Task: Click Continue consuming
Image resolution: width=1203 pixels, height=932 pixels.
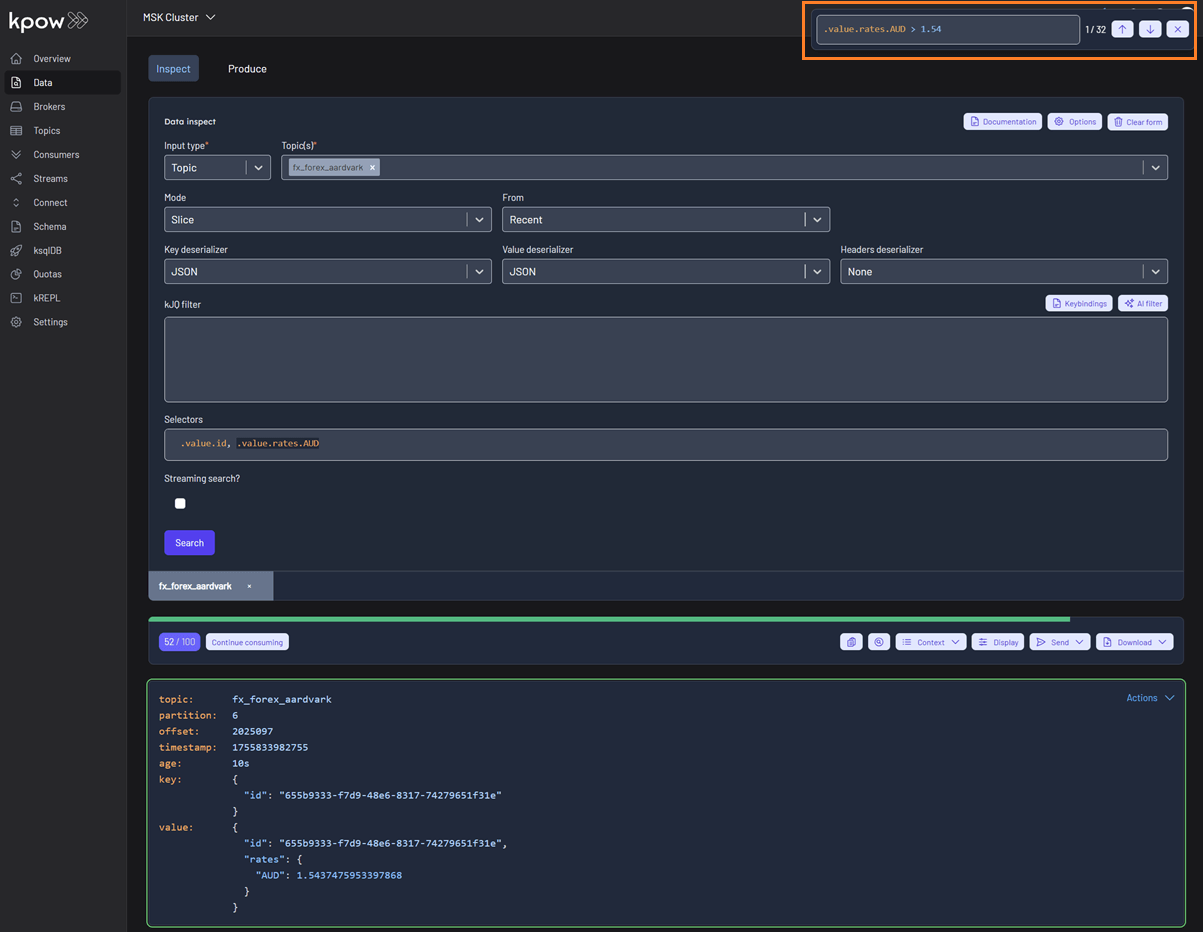Action: pyautogui.click(x=247, y=642)
